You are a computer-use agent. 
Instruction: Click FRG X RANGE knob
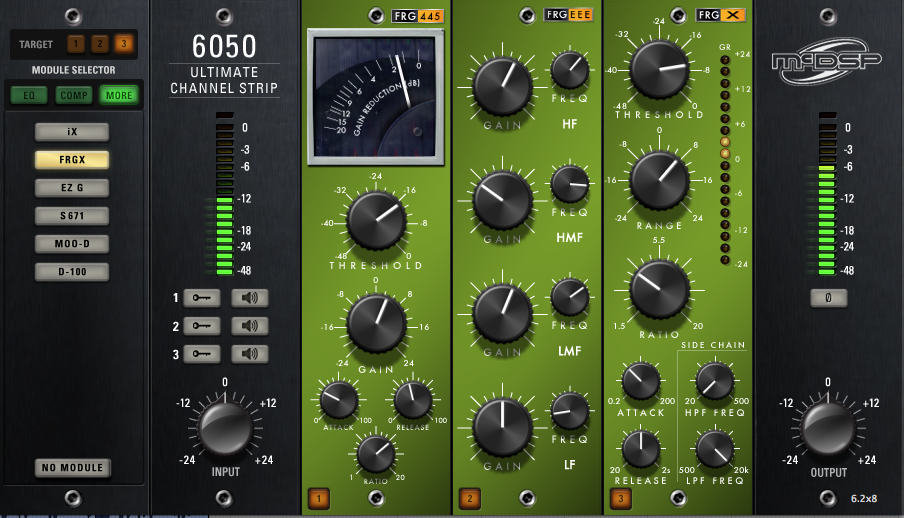coord(659,181)
